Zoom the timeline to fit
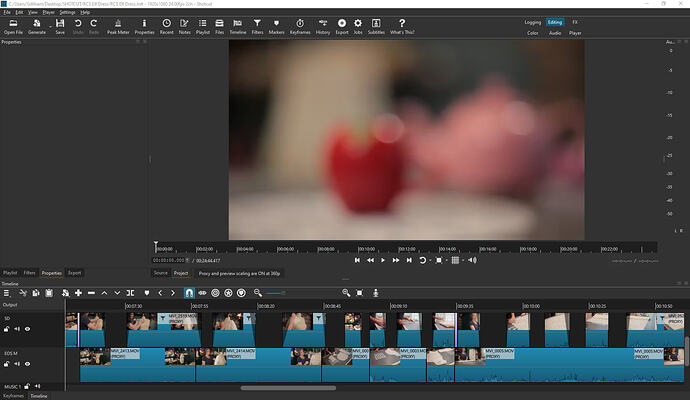The width and height of the screenshot is (690, 400). pos(360,293)
